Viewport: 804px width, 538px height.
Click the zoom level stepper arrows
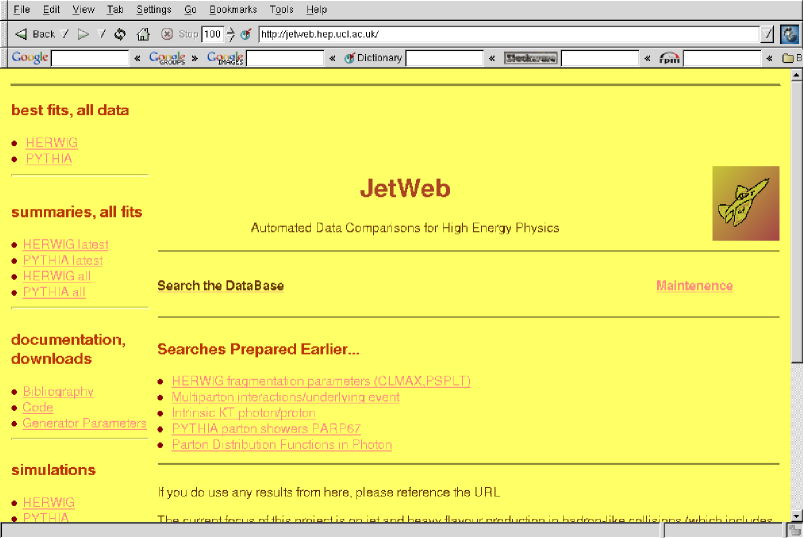tap(231, 34)
